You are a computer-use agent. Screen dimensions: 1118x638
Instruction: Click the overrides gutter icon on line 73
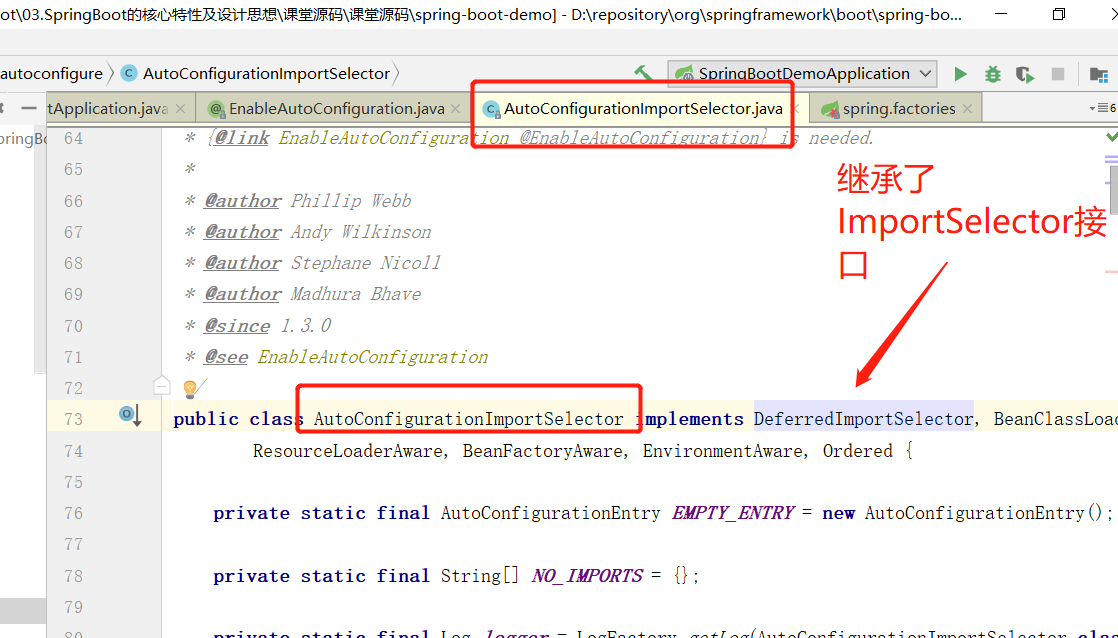pos(126,413)
